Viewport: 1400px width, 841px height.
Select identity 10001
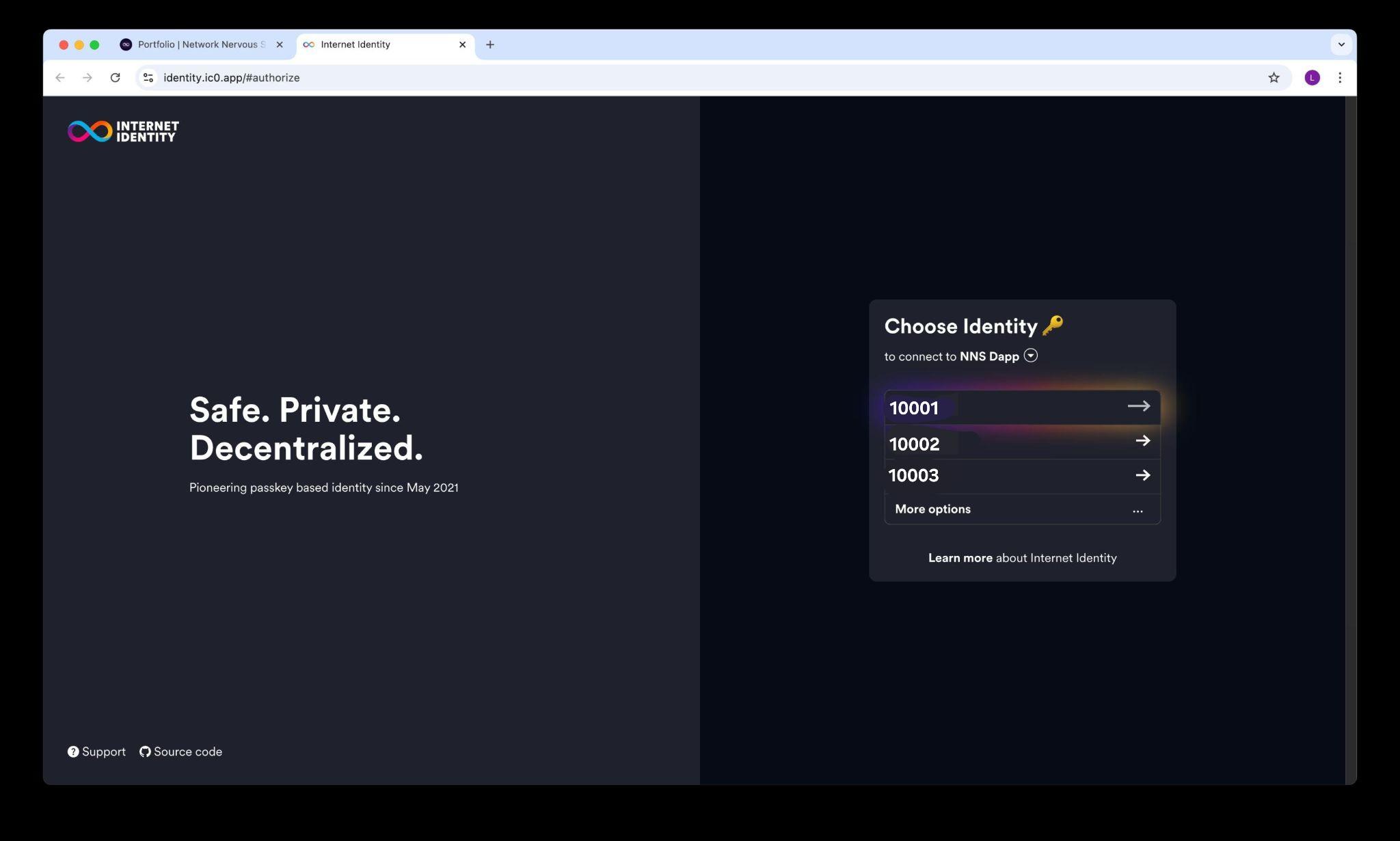(1022, 408)
